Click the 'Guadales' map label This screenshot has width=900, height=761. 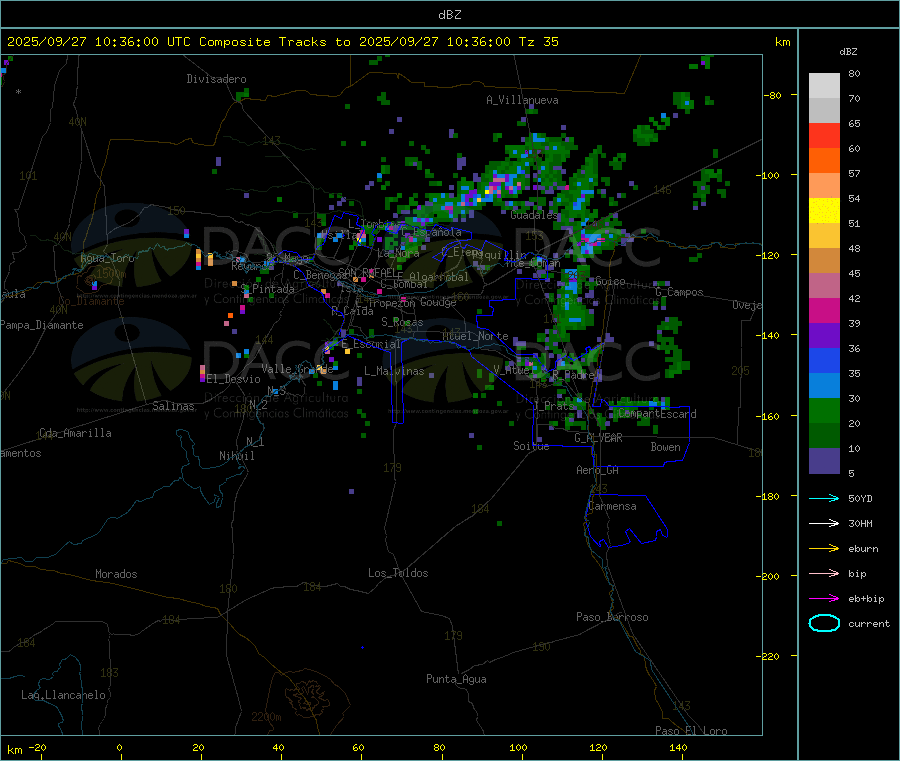pyautogui.click(x=534, y=215)
